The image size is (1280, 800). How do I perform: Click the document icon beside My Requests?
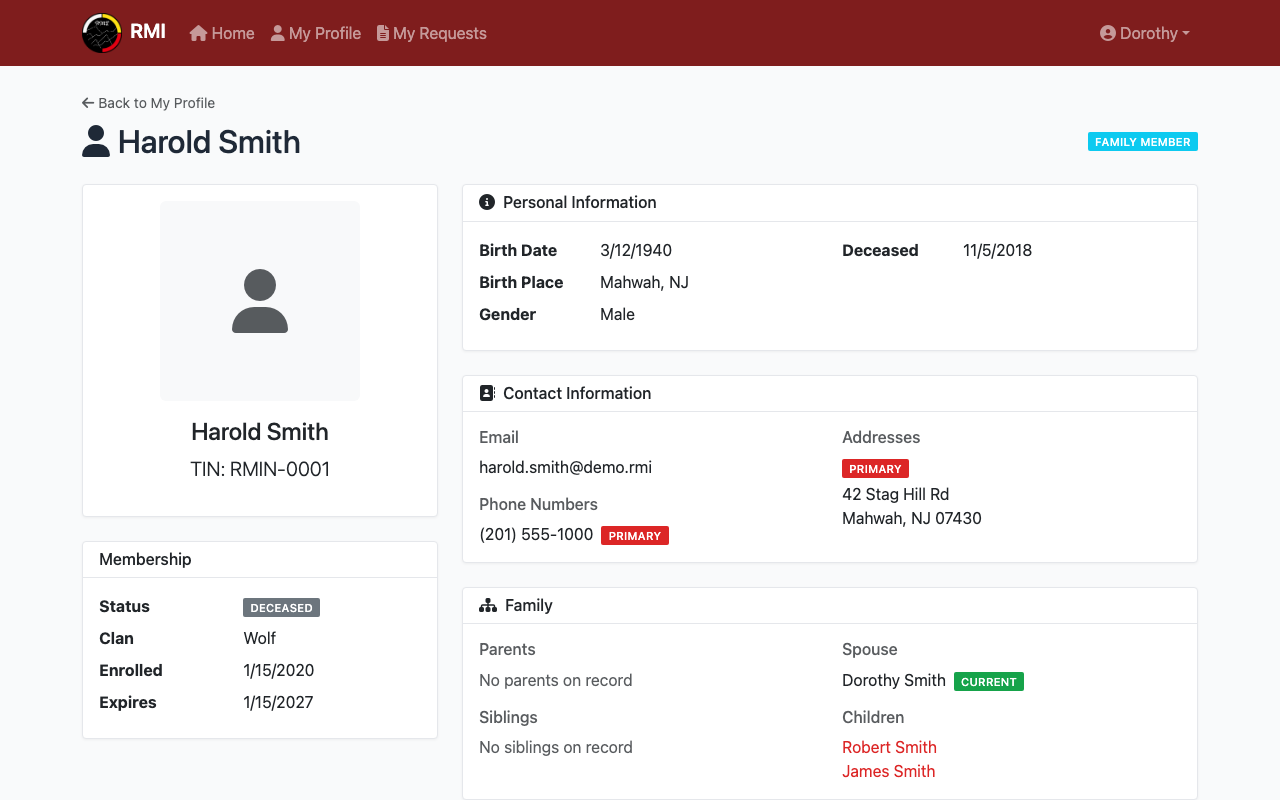381,33
